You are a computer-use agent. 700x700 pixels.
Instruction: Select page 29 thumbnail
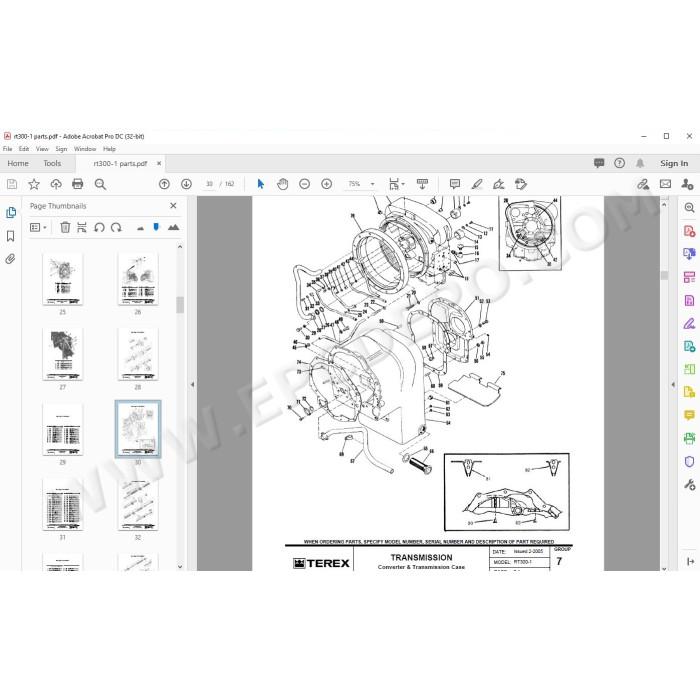(62, 429)
